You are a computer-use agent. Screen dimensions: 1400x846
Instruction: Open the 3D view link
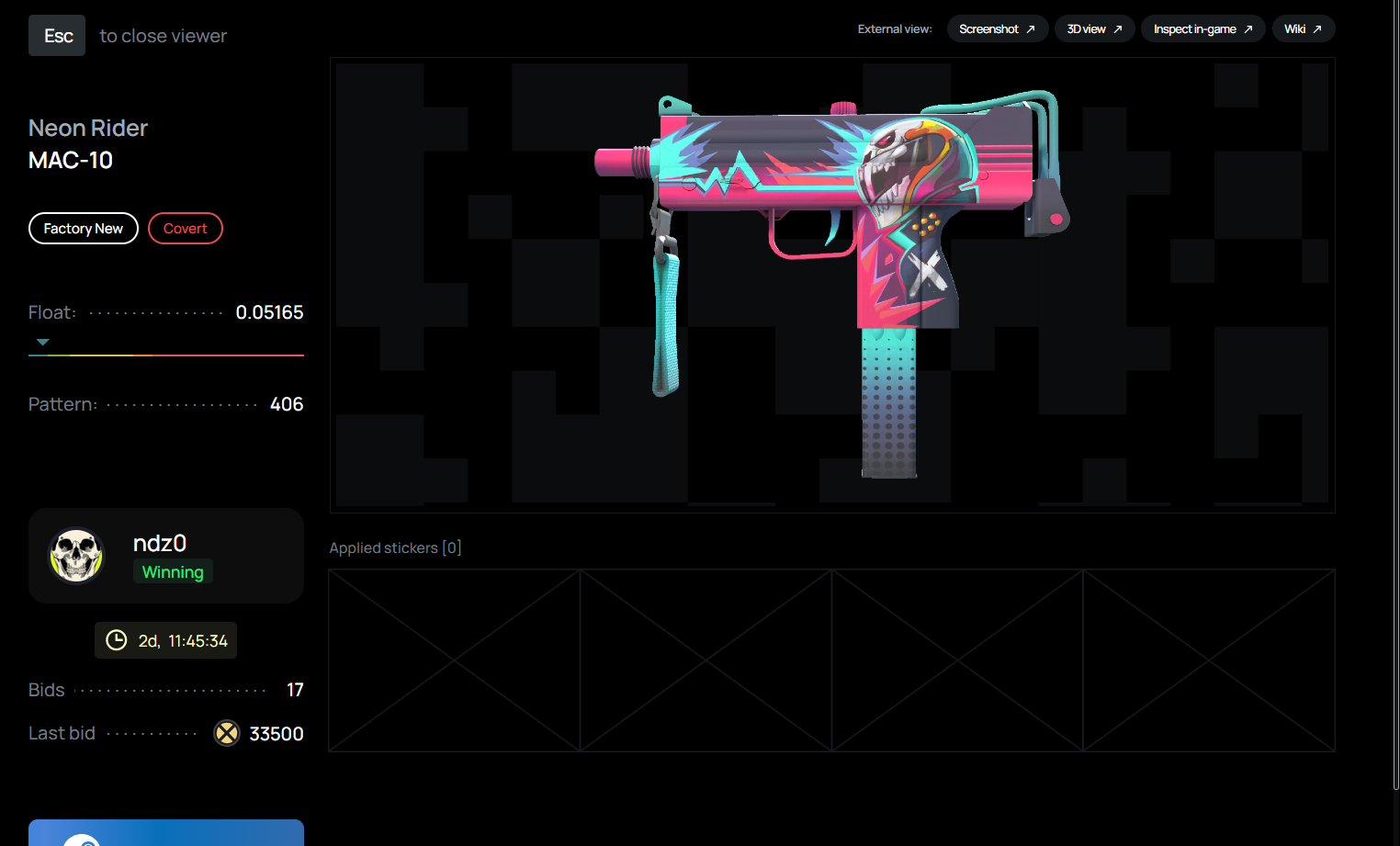pos(1095,29)
